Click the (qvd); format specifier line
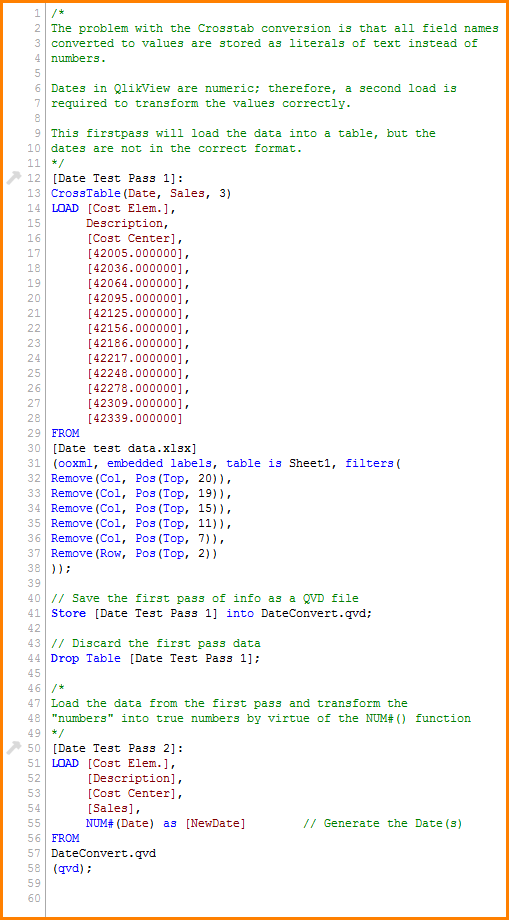The image size is (509, 920). coord(72,868)
